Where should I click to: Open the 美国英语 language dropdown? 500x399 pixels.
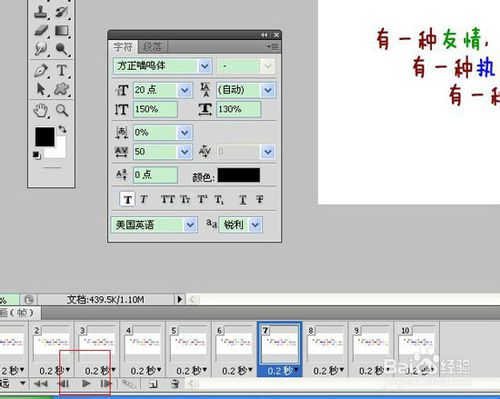pyautogui.click(x=190, y=225)
